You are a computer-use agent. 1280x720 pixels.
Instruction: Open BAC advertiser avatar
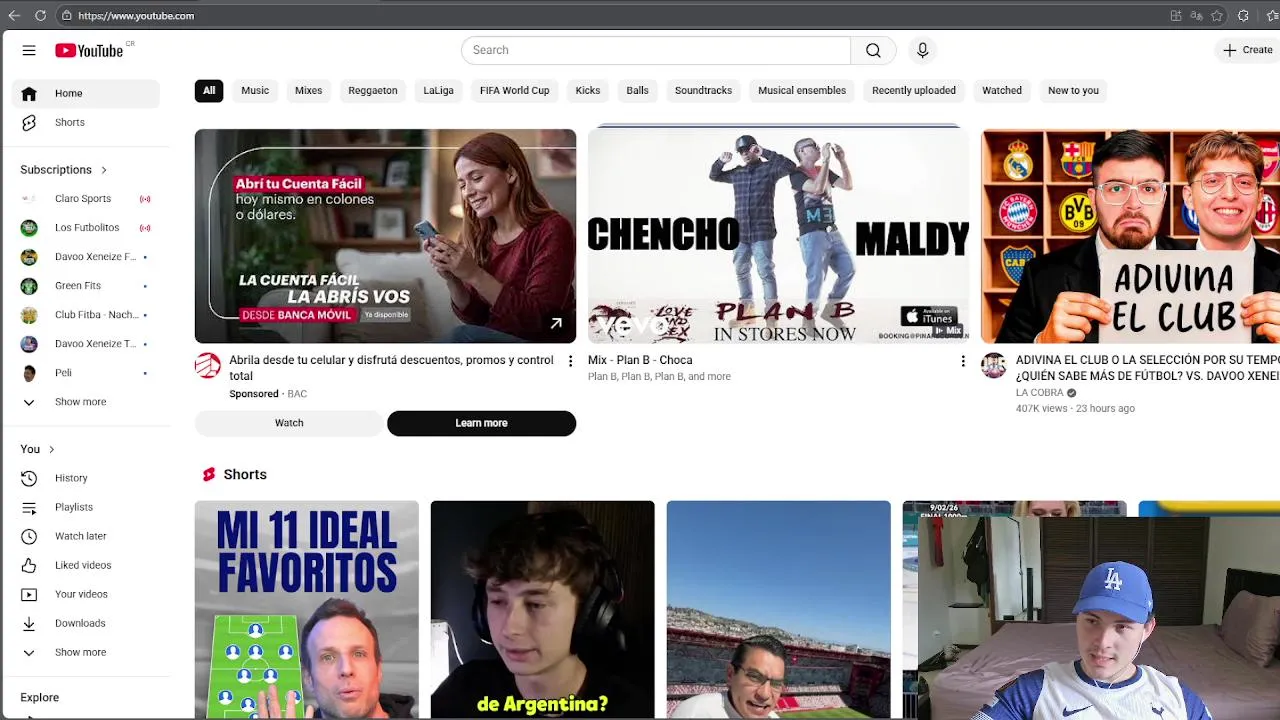click(208, 365)
